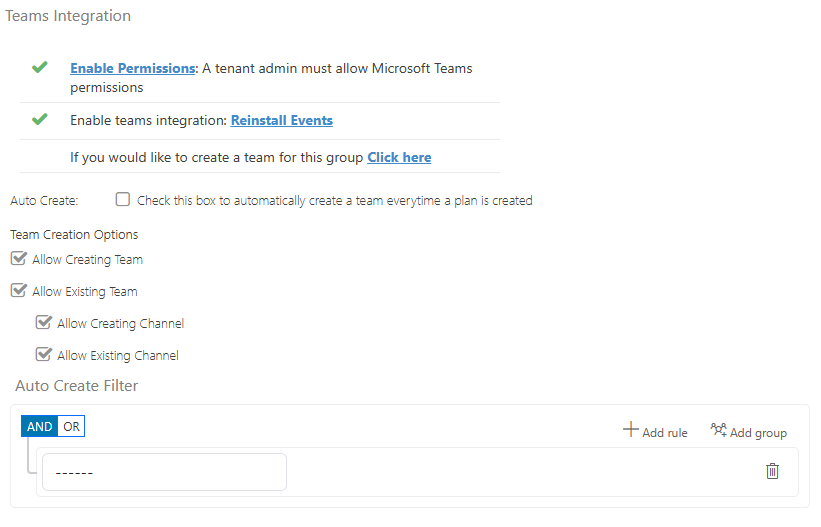Open the empty rule field dropdown
Screen dimensions: 821x527
[x=164, y=472]
